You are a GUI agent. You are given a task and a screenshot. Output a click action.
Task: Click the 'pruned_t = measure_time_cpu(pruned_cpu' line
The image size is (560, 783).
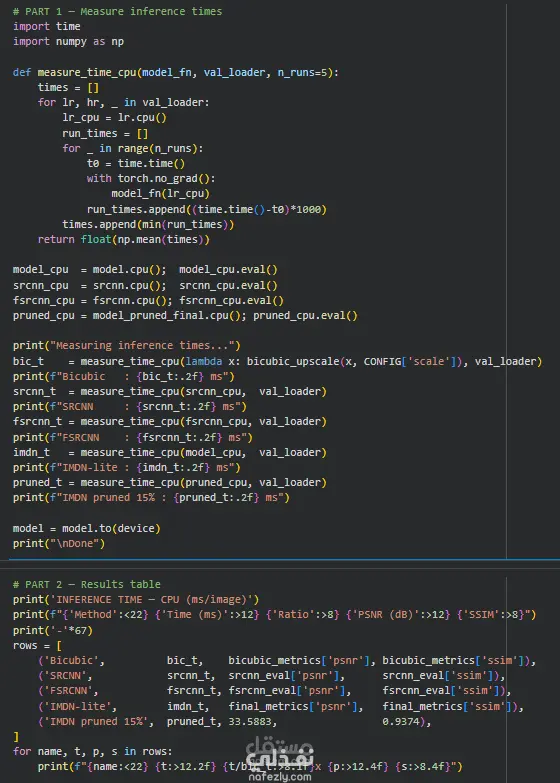[169, 482]
